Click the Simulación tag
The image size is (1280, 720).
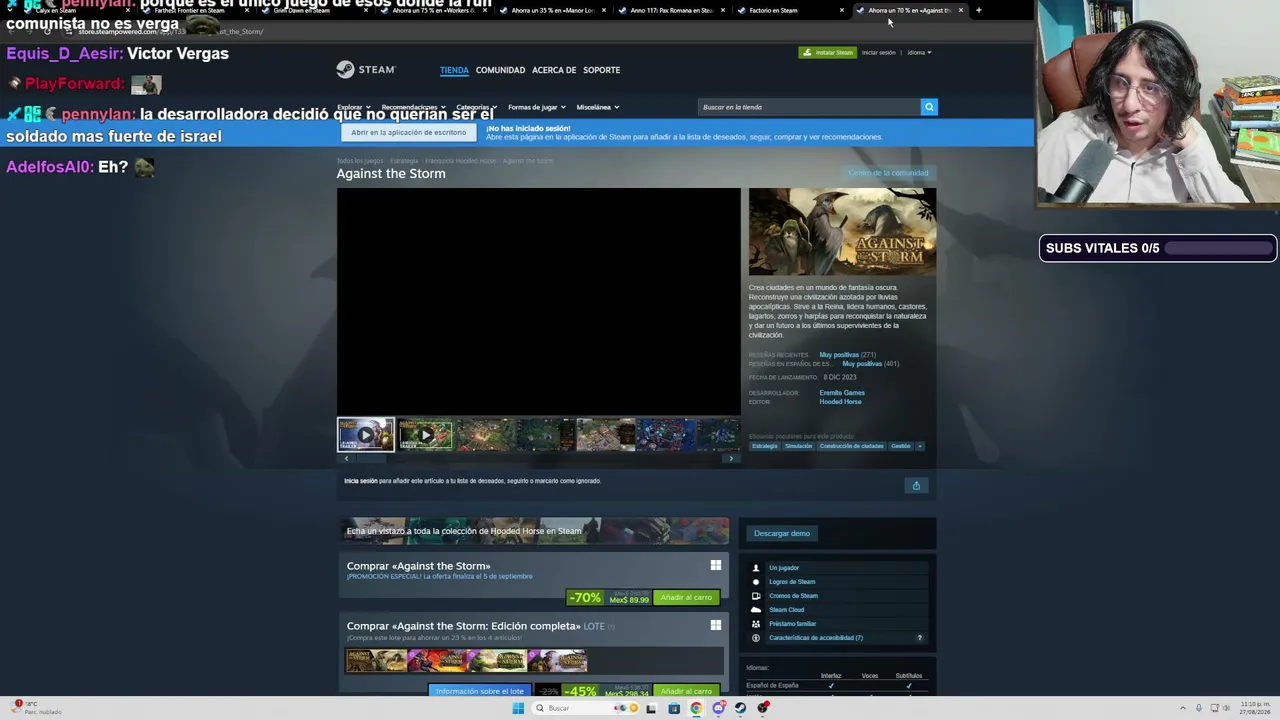tap(798, 446)
